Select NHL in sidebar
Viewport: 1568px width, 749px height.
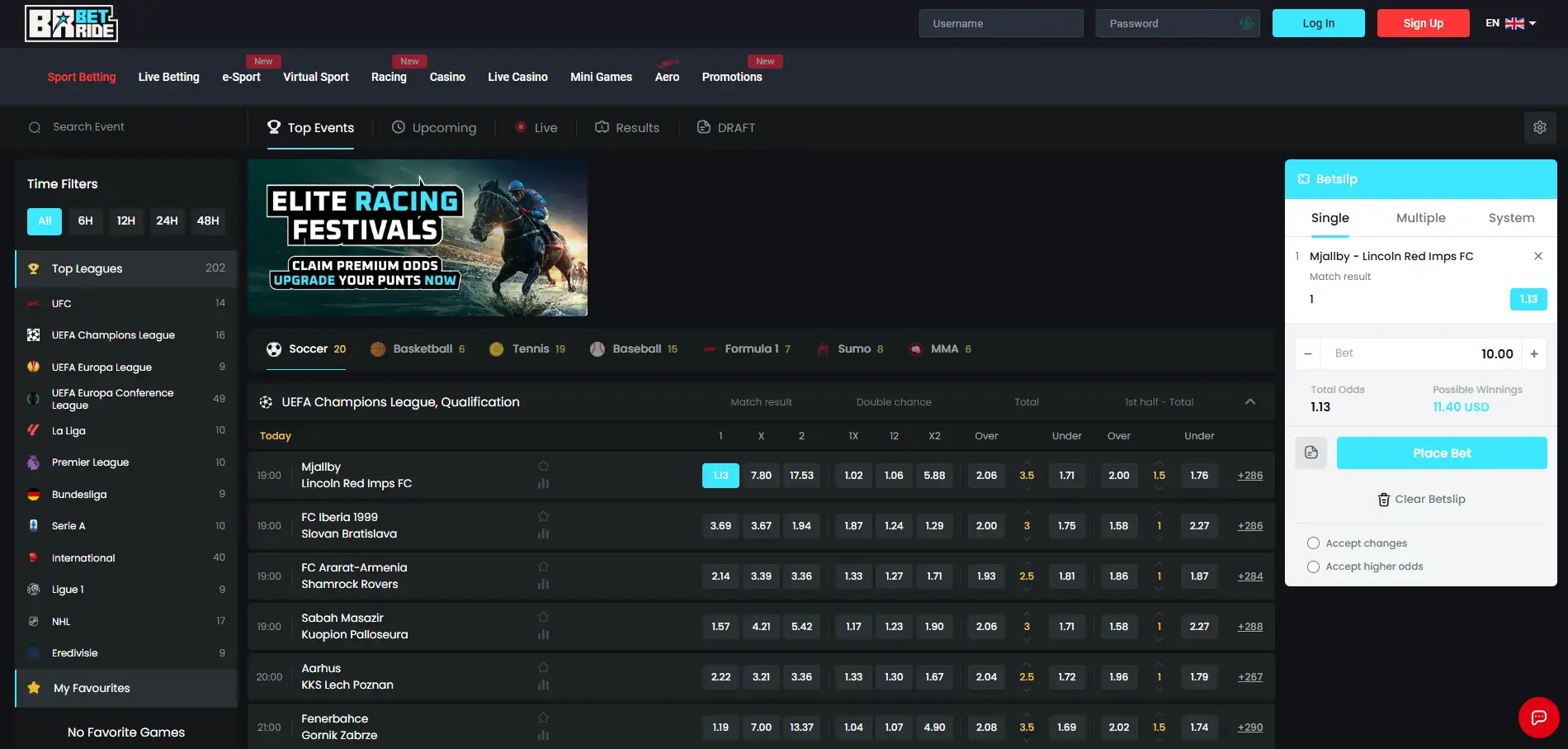(x=126, y=621)
